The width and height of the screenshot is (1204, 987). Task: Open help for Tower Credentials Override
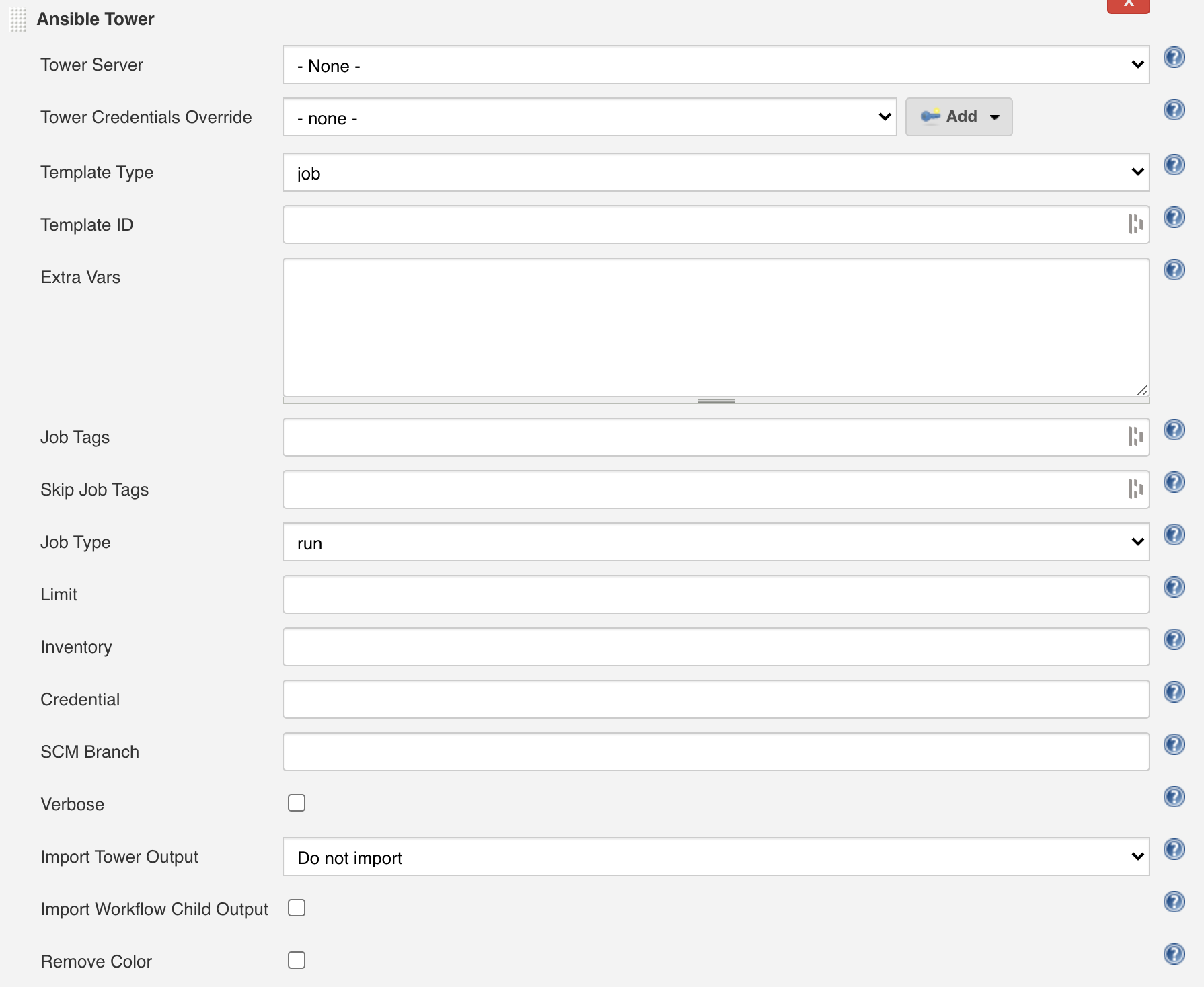coord(1174,110)
